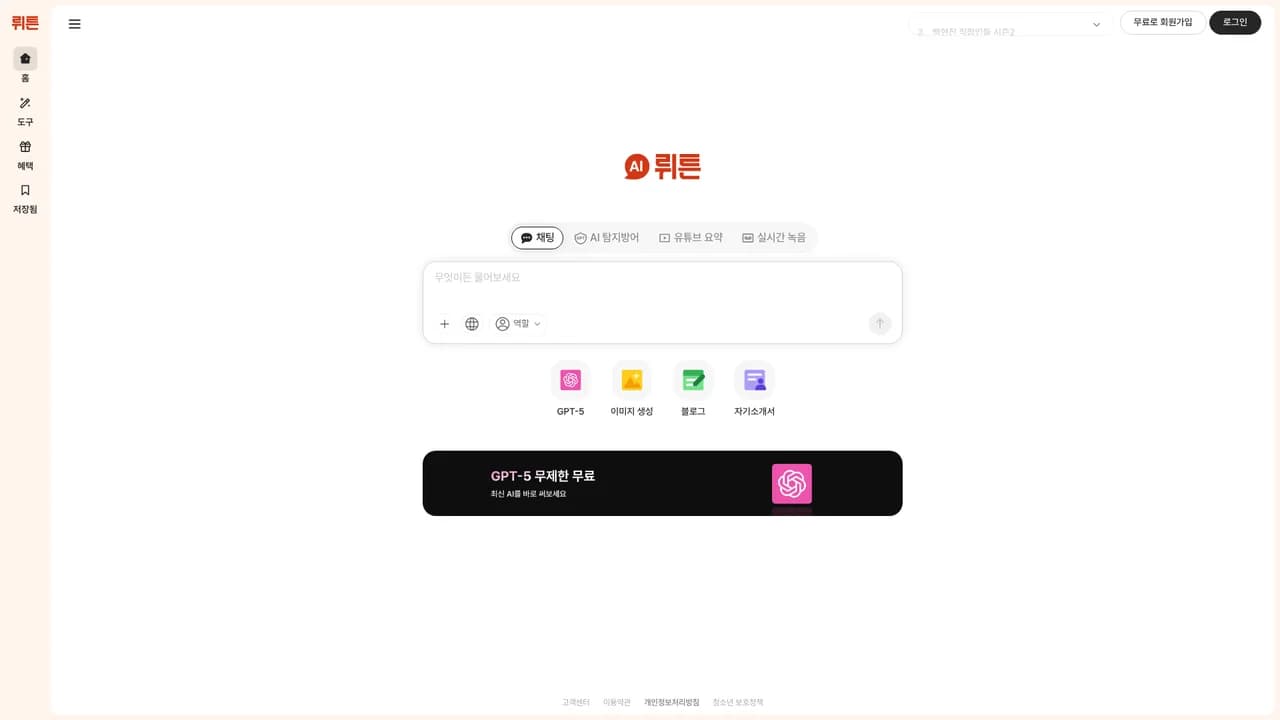Focus the 무엇이든 물어보세요 input field
Viewport: 1280px width, 720px height.
click(x=662, y=278)
